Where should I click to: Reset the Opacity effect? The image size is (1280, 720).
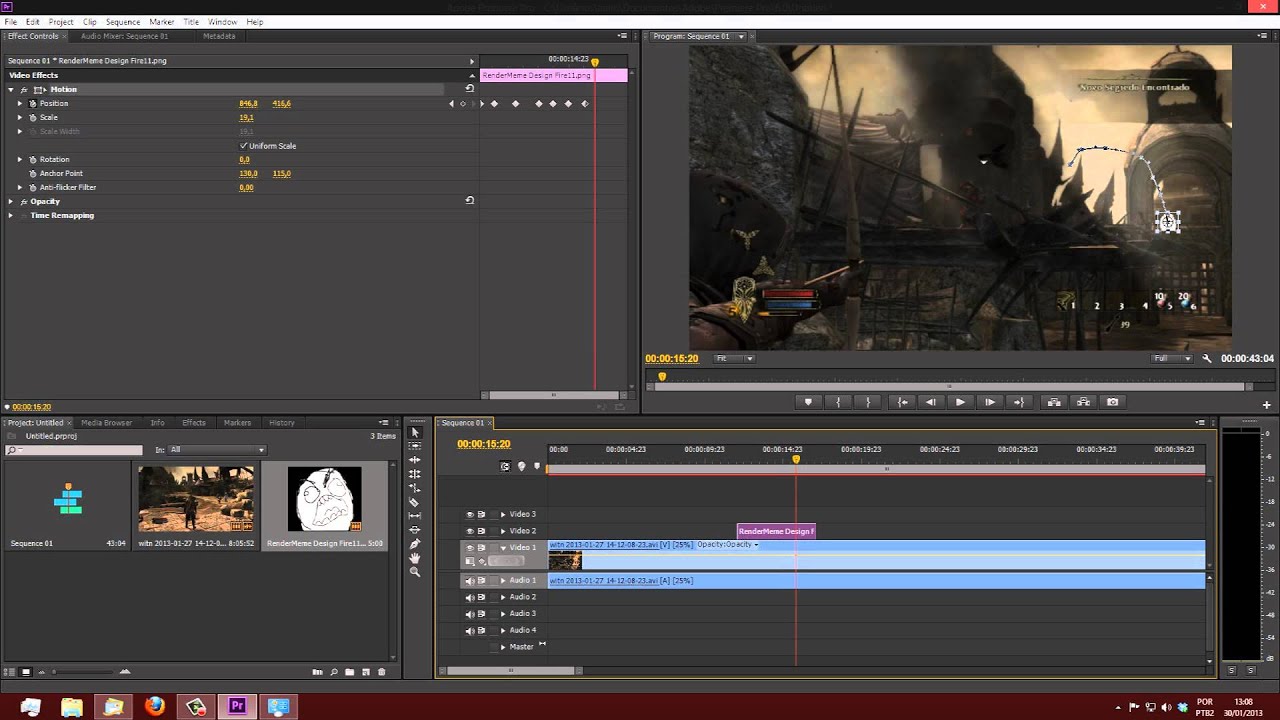[x=469, y=201]
